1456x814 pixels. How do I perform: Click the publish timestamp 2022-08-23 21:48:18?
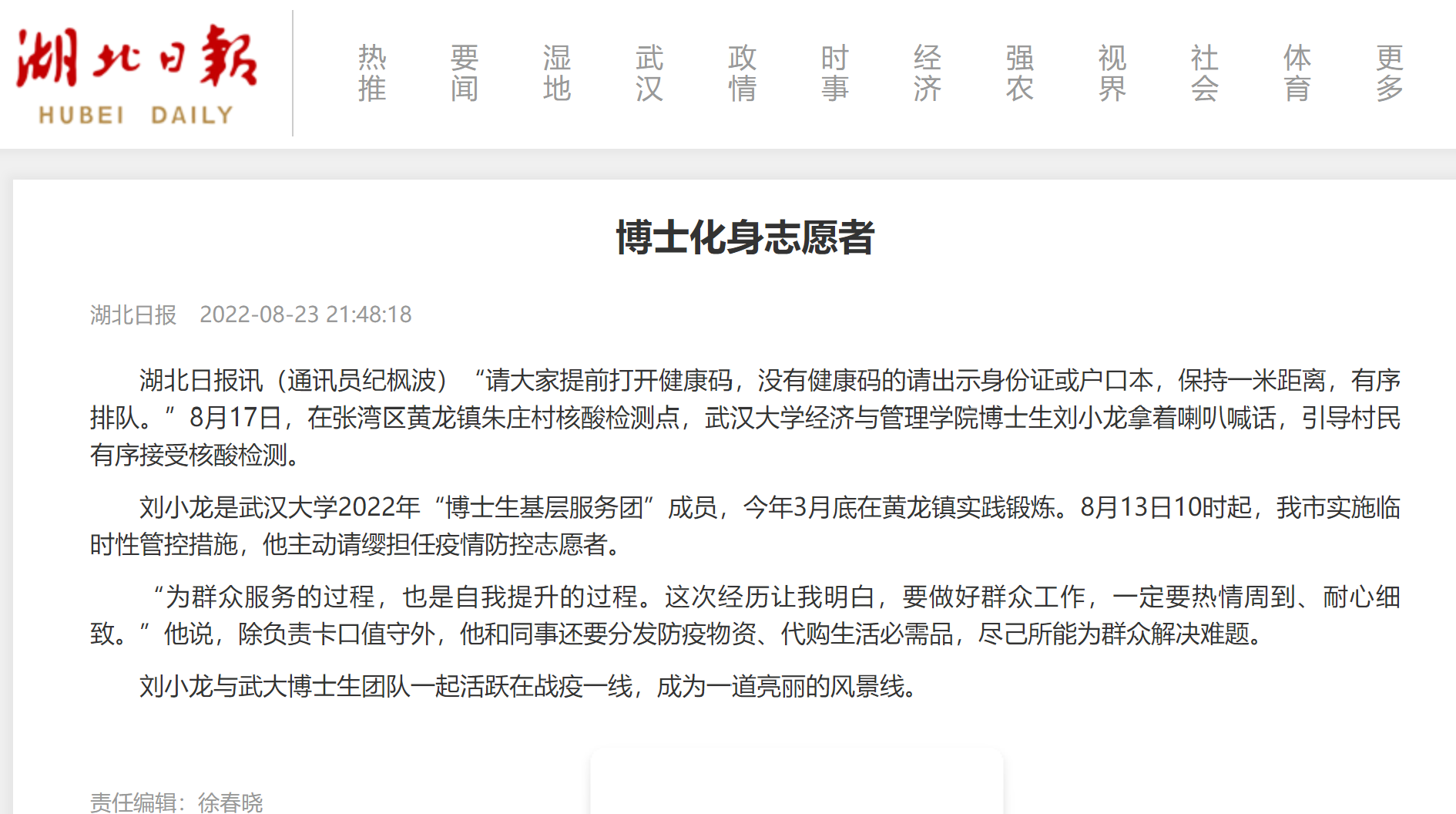(x=305, y=314)
